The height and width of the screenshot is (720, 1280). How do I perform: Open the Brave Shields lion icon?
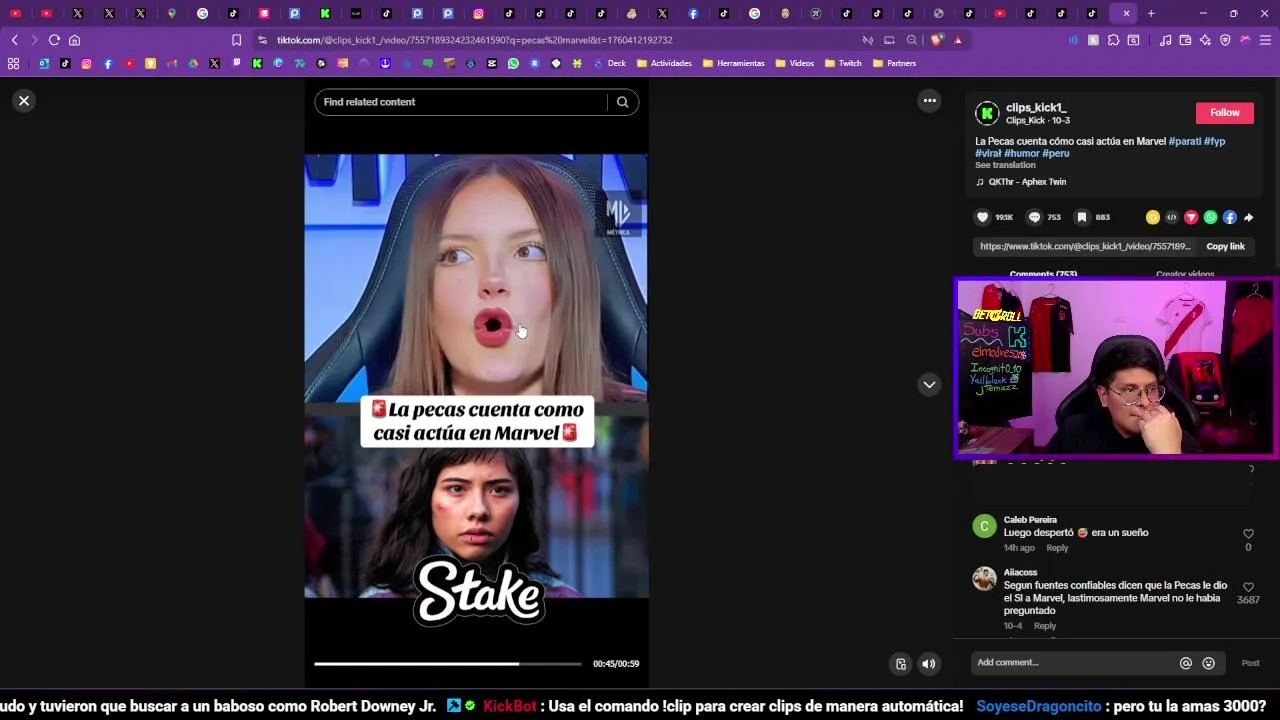pyautogui.click(x=936, y=40)
